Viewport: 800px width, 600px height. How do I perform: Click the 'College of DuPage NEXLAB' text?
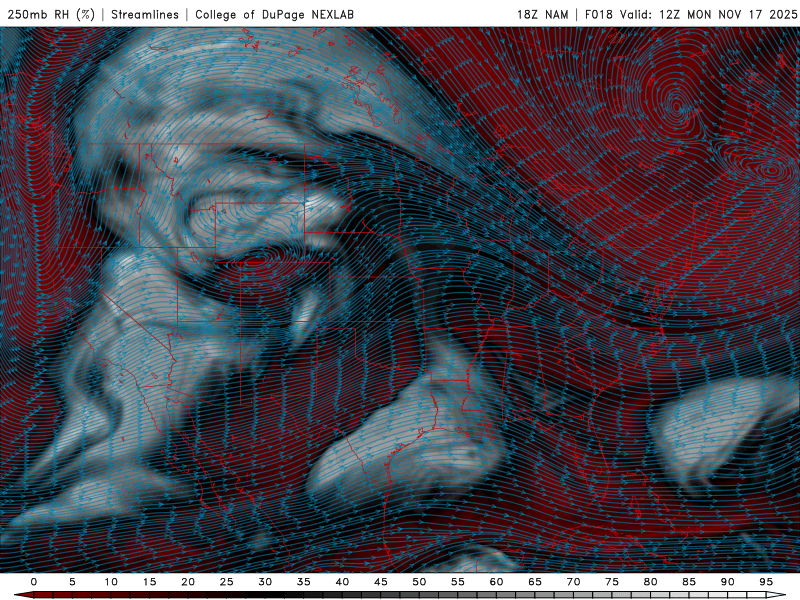[x=274, y=14]
